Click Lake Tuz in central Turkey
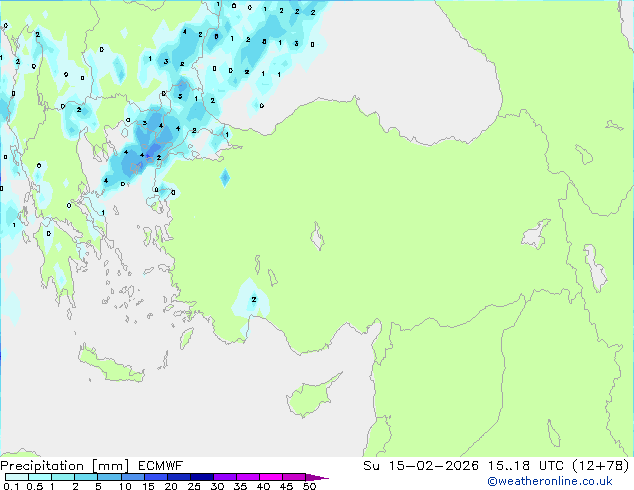Image resolution: width=634 pixels, height=490 pixels. pyautogui.click(x=318, y=238)
